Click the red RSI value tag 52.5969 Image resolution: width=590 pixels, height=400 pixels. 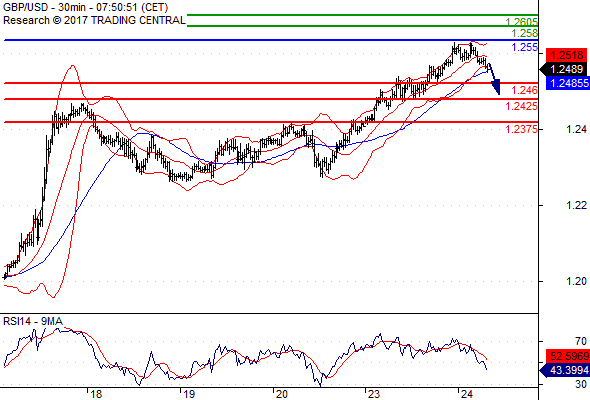click(568, 356)
